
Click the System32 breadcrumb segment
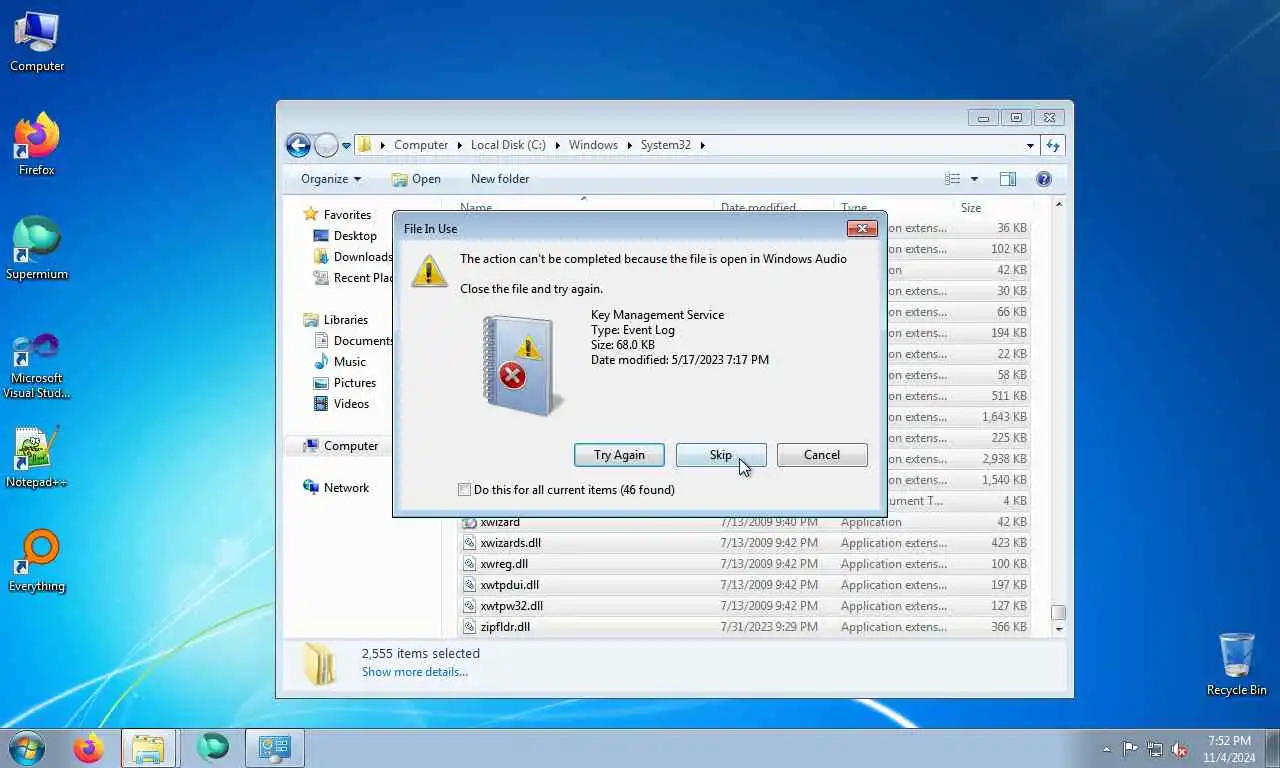coord(666,145)
